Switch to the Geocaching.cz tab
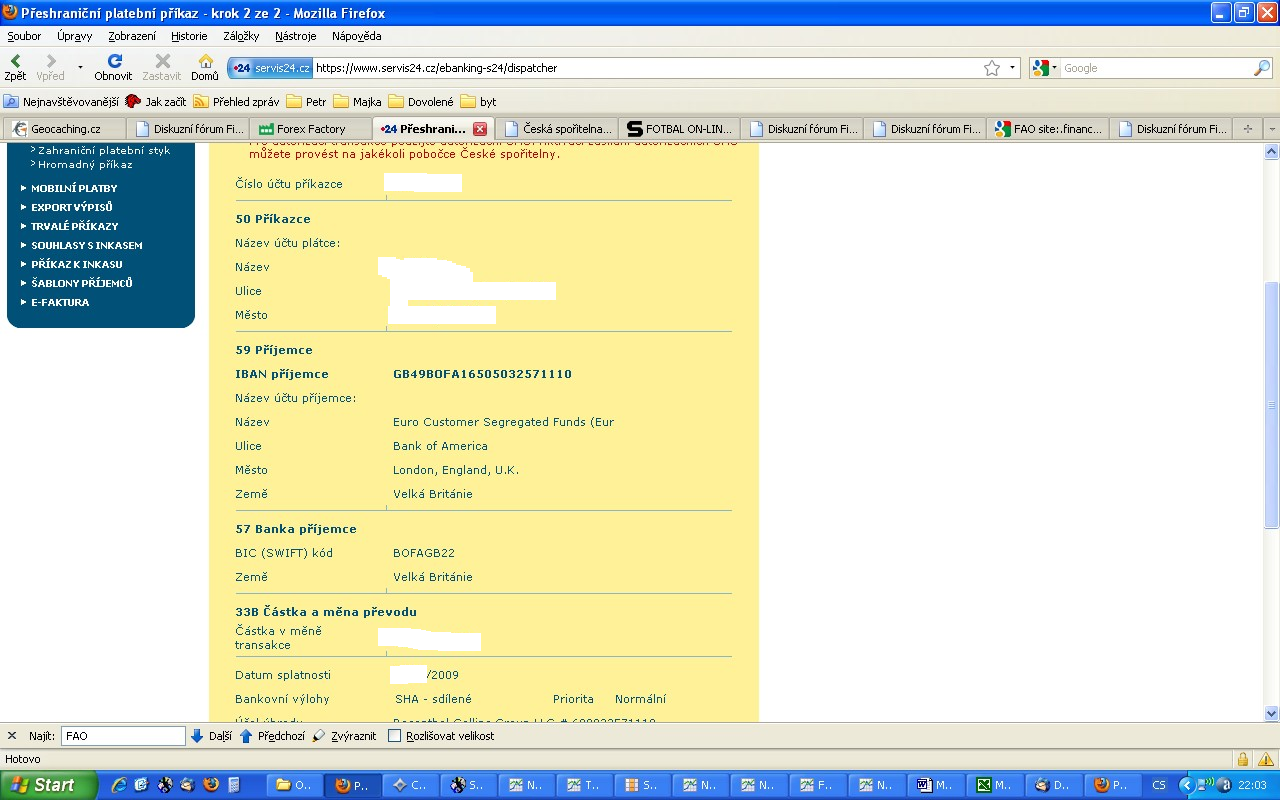Viewport: 1280px width, 800px height. click(x=65, y=129)
